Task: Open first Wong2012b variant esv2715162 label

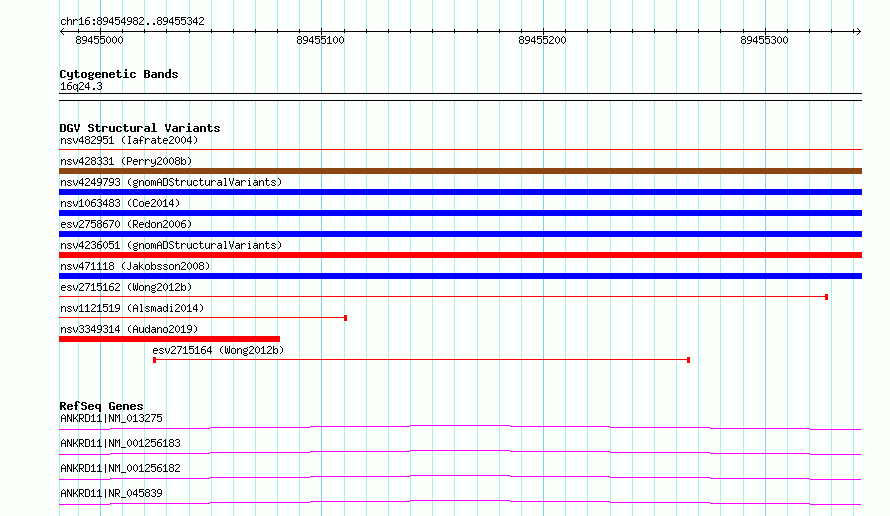Action: [x=126, y=287]
